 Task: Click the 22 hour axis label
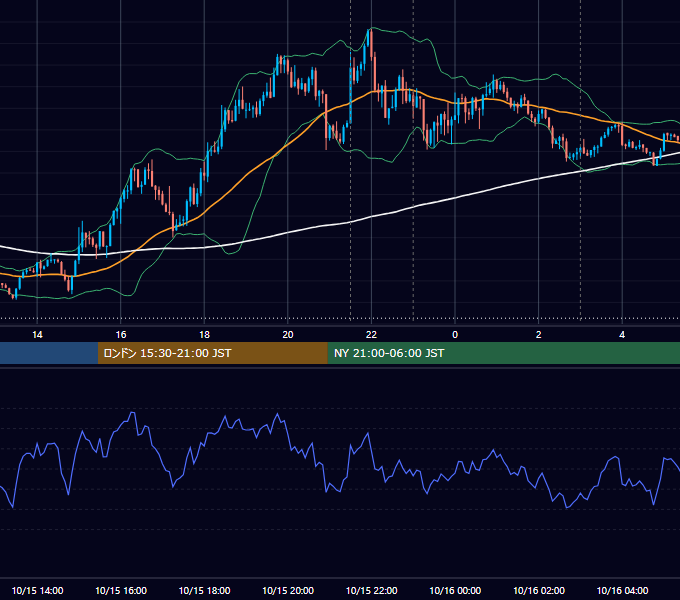371,335
